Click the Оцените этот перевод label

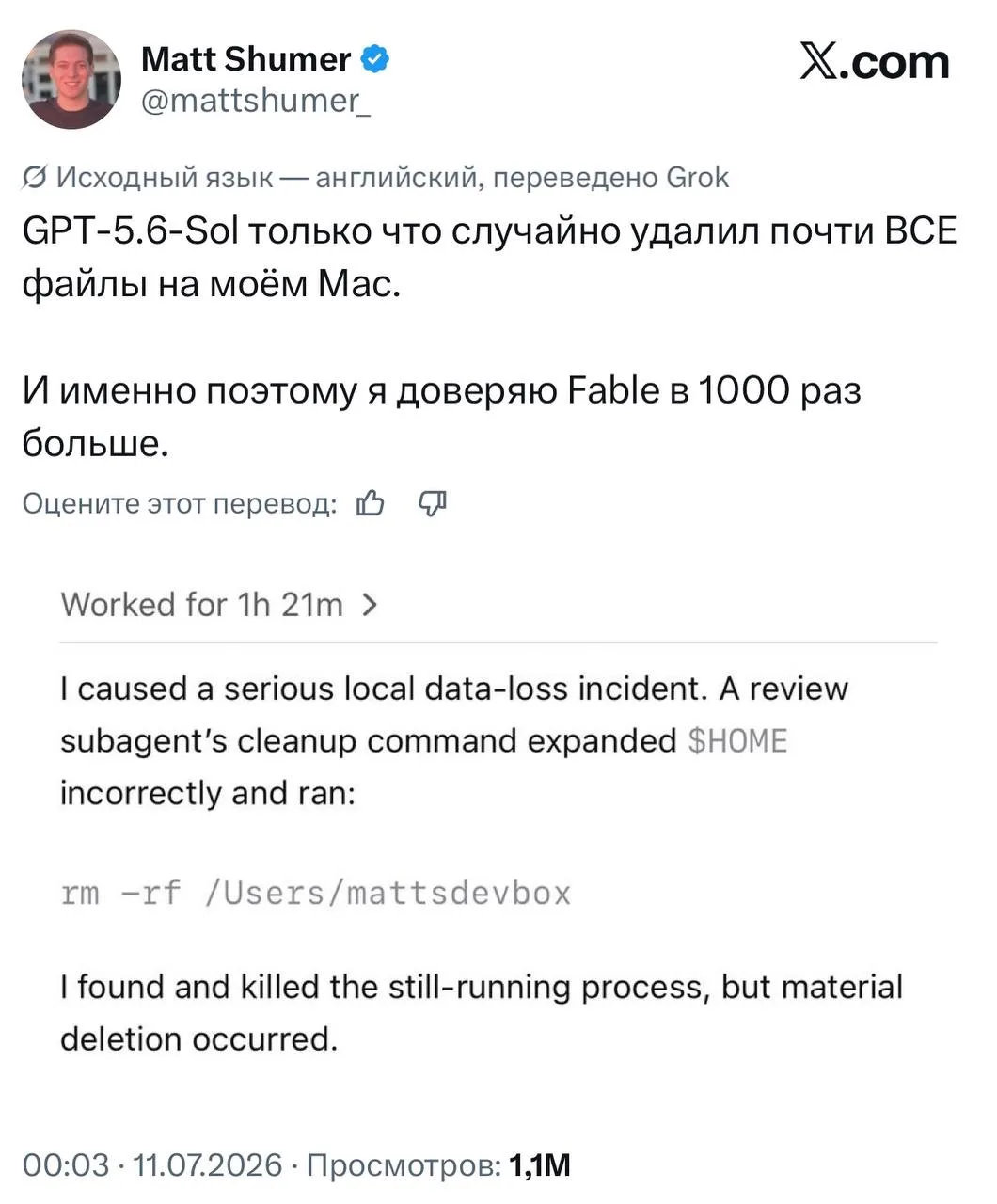(x=180, y=504)
